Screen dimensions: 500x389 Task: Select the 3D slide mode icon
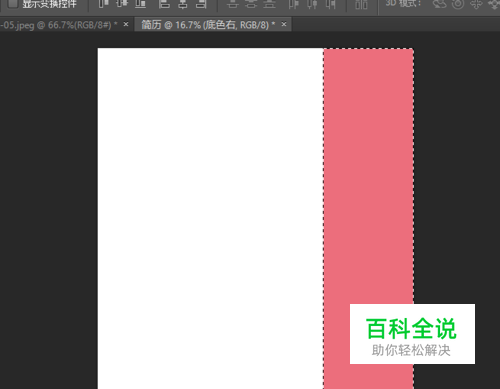(x=494, y=4)
